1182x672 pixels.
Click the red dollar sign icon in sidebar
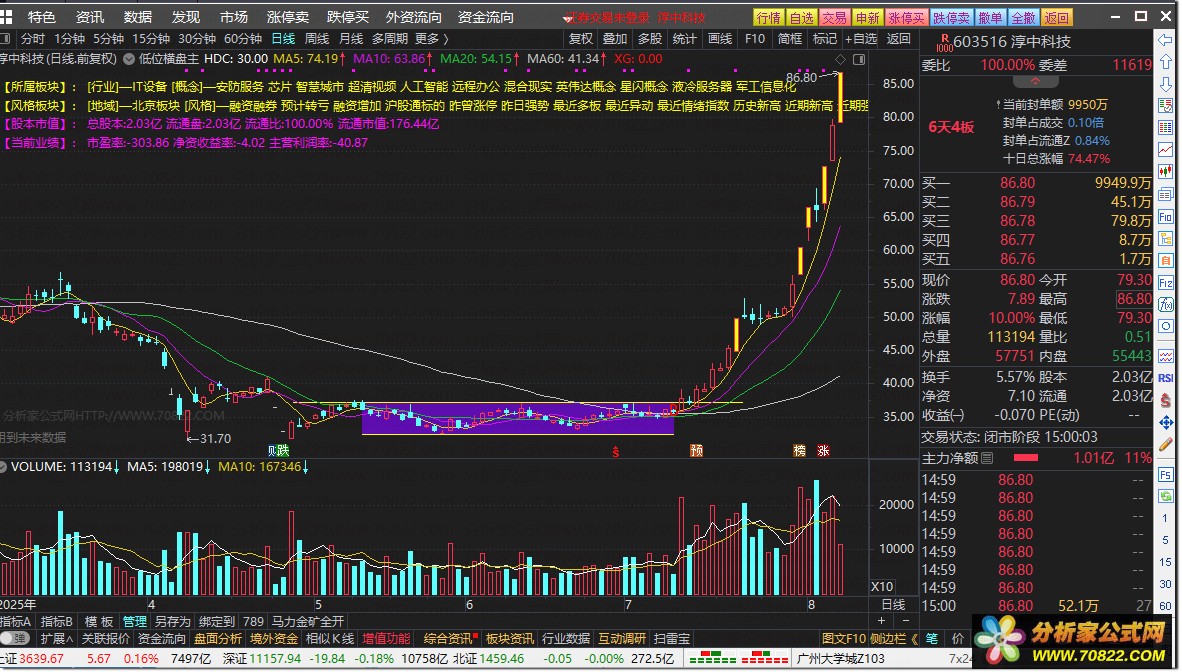pyautogui.click(x=1165, y=400)
